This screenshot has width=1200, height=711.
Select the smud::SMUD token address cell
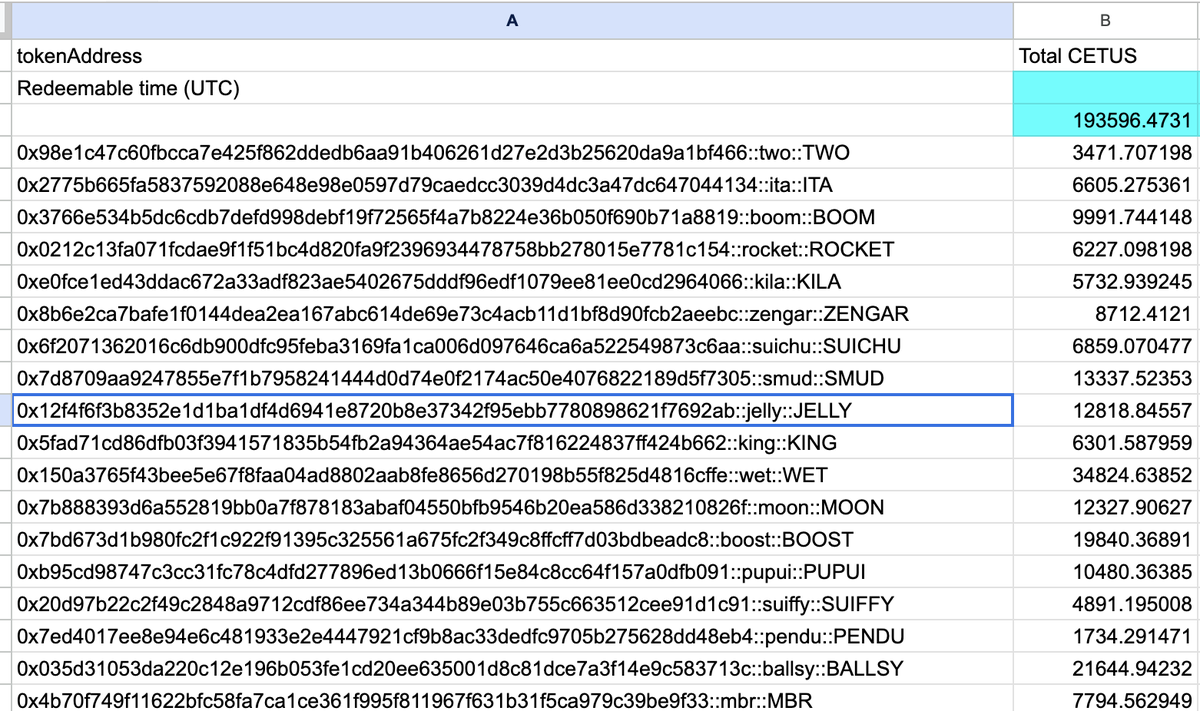(x=512, y=378)
